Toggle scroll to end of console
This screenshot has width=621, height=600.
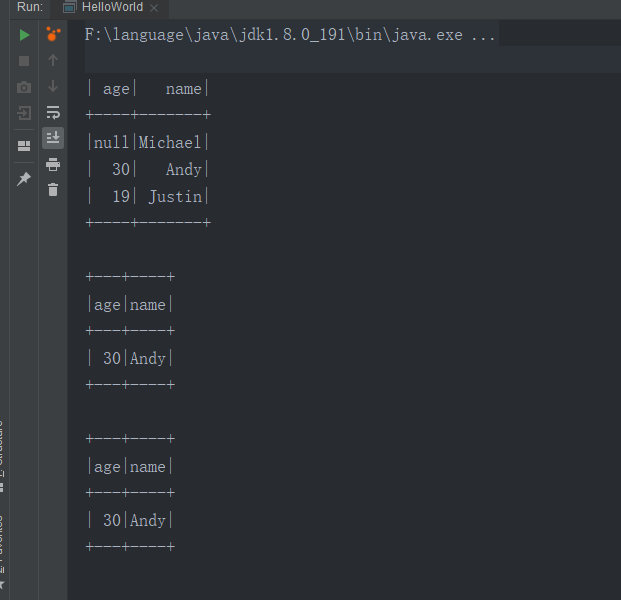click(53, 137)
